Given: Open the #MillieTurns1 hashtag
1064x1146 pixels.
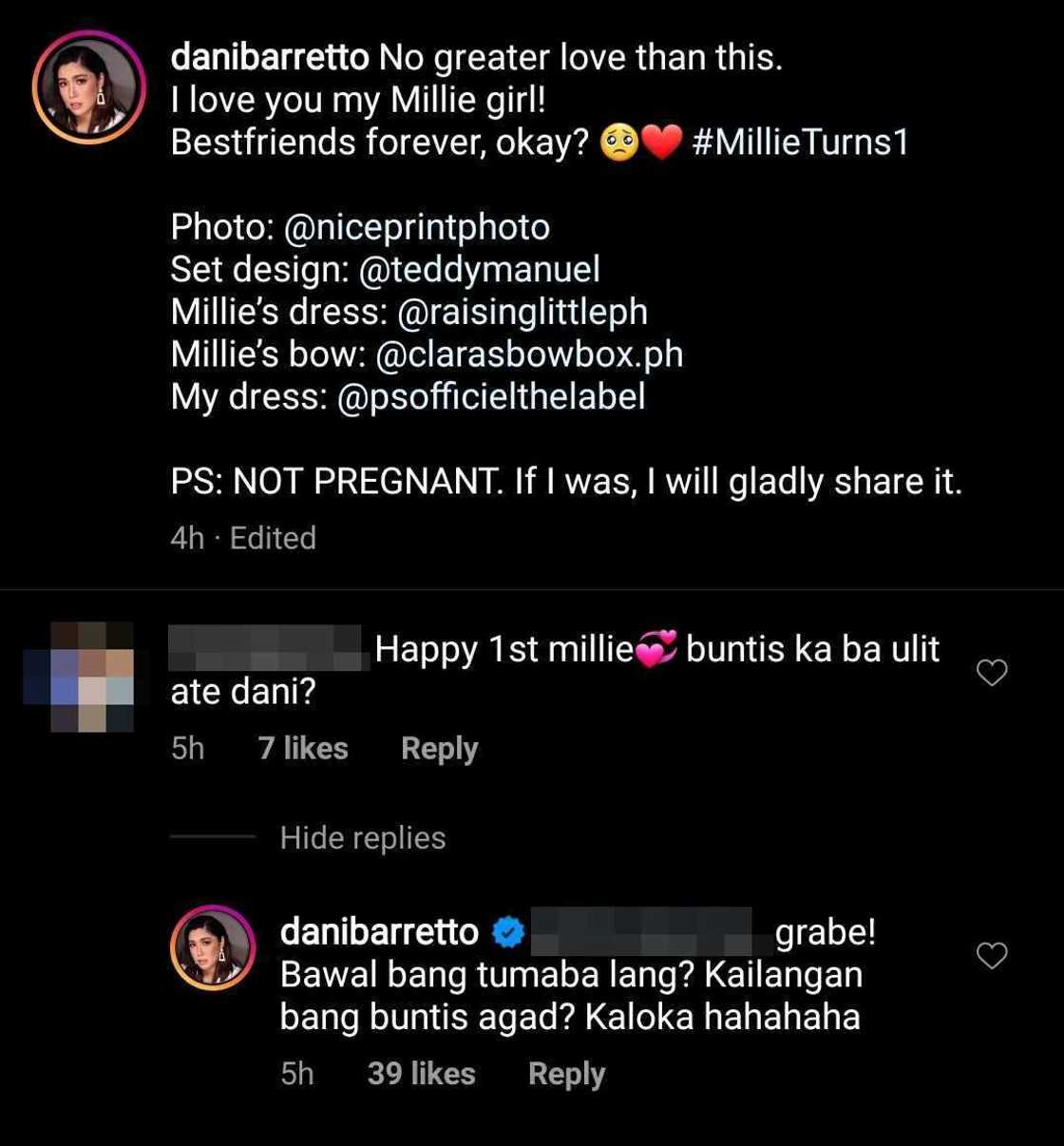Looking at the screenshot, I should (800, 143).
